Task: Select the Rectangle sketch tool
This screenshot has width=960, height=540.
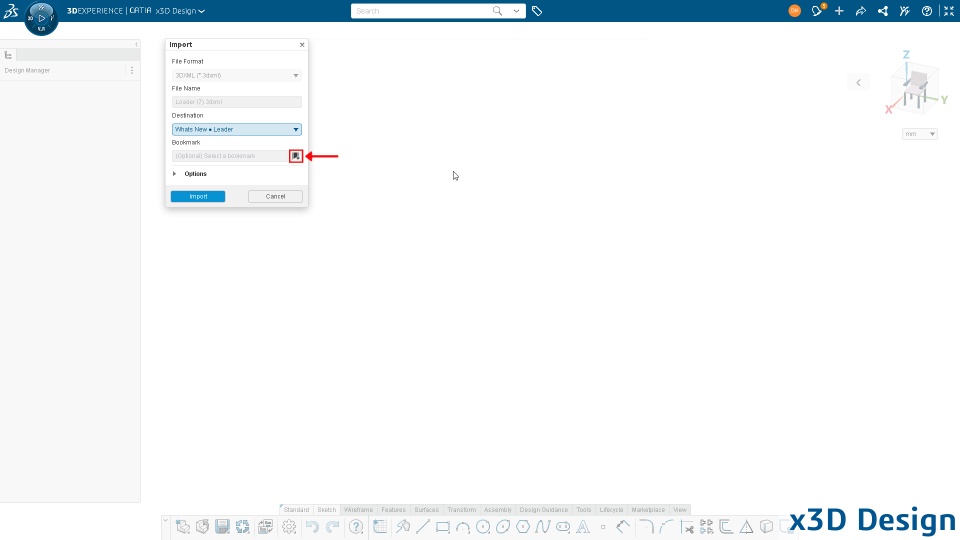Action: [443, 527]
